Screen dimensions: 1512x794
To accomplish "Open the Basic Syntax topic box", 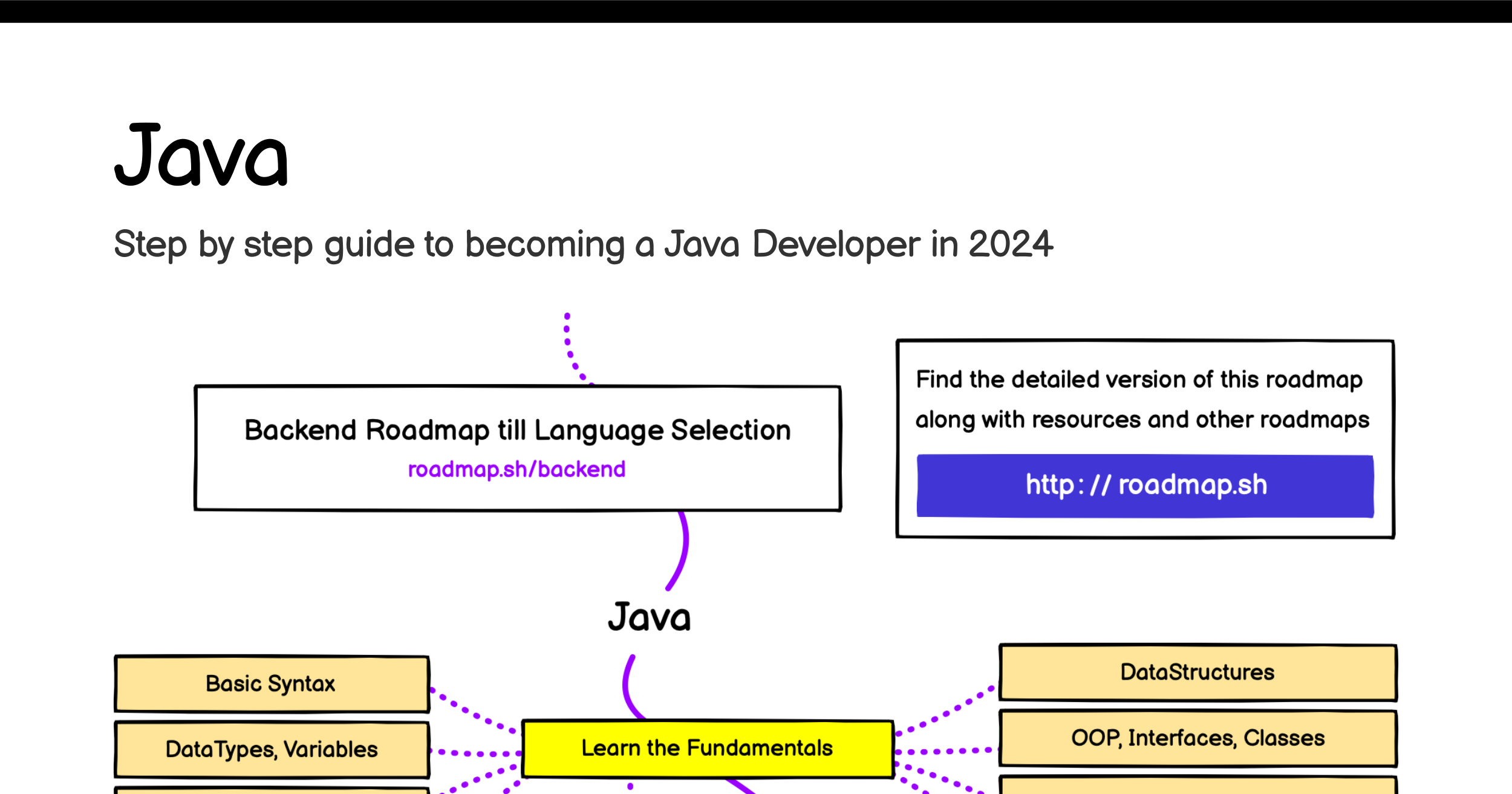I will coord(272,683).
